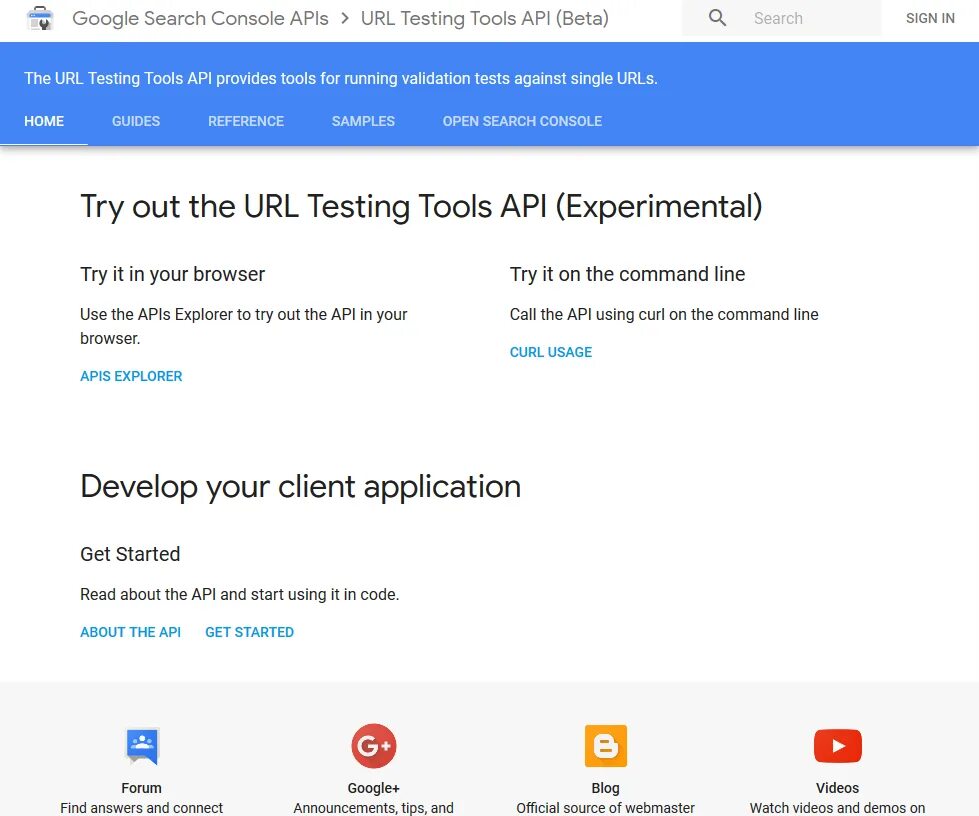
Task: Switch to the GUIDES tab
Action: [135, 121]
